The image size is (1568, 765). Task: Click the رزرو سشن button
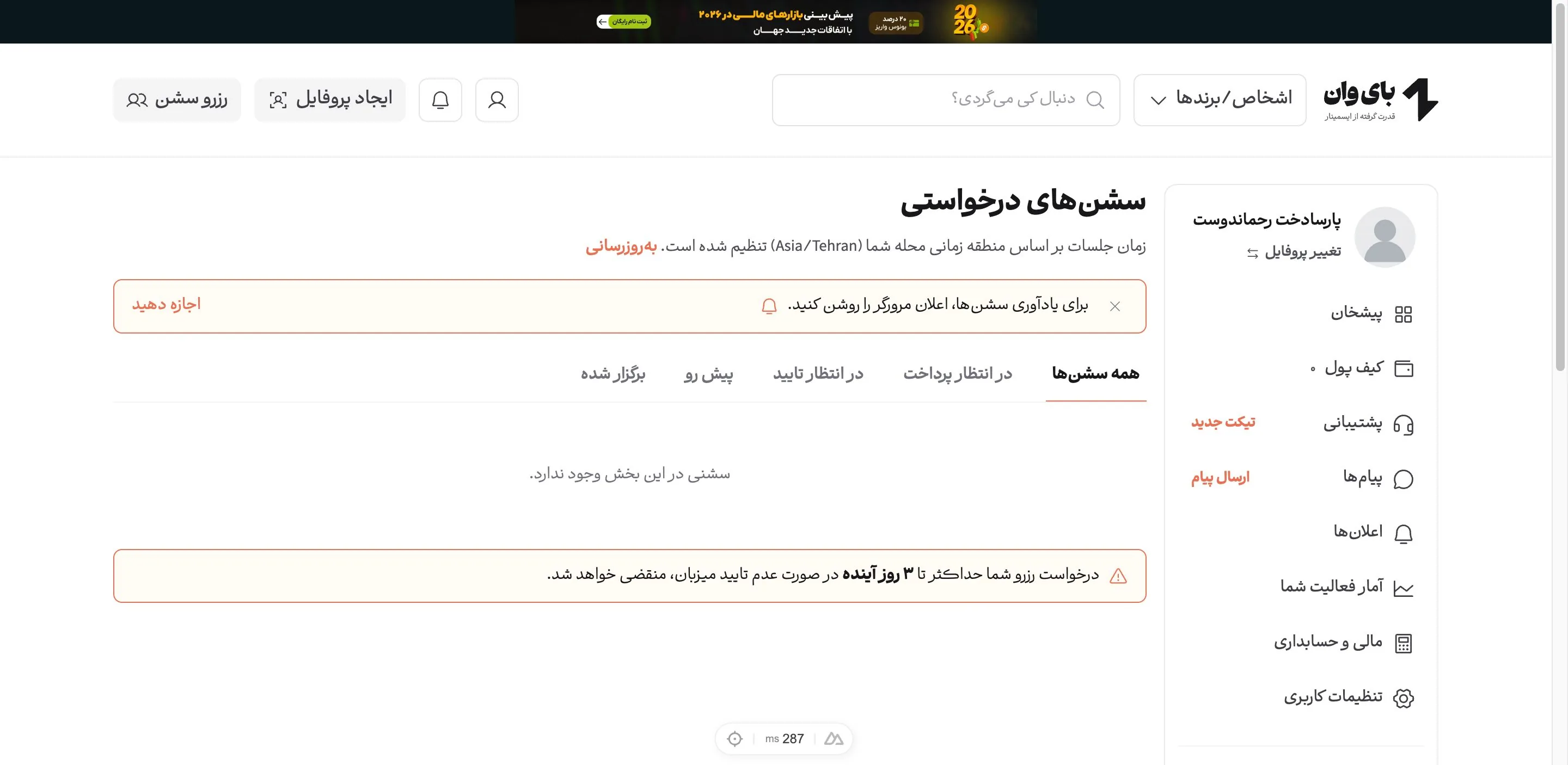coord(177,100)
